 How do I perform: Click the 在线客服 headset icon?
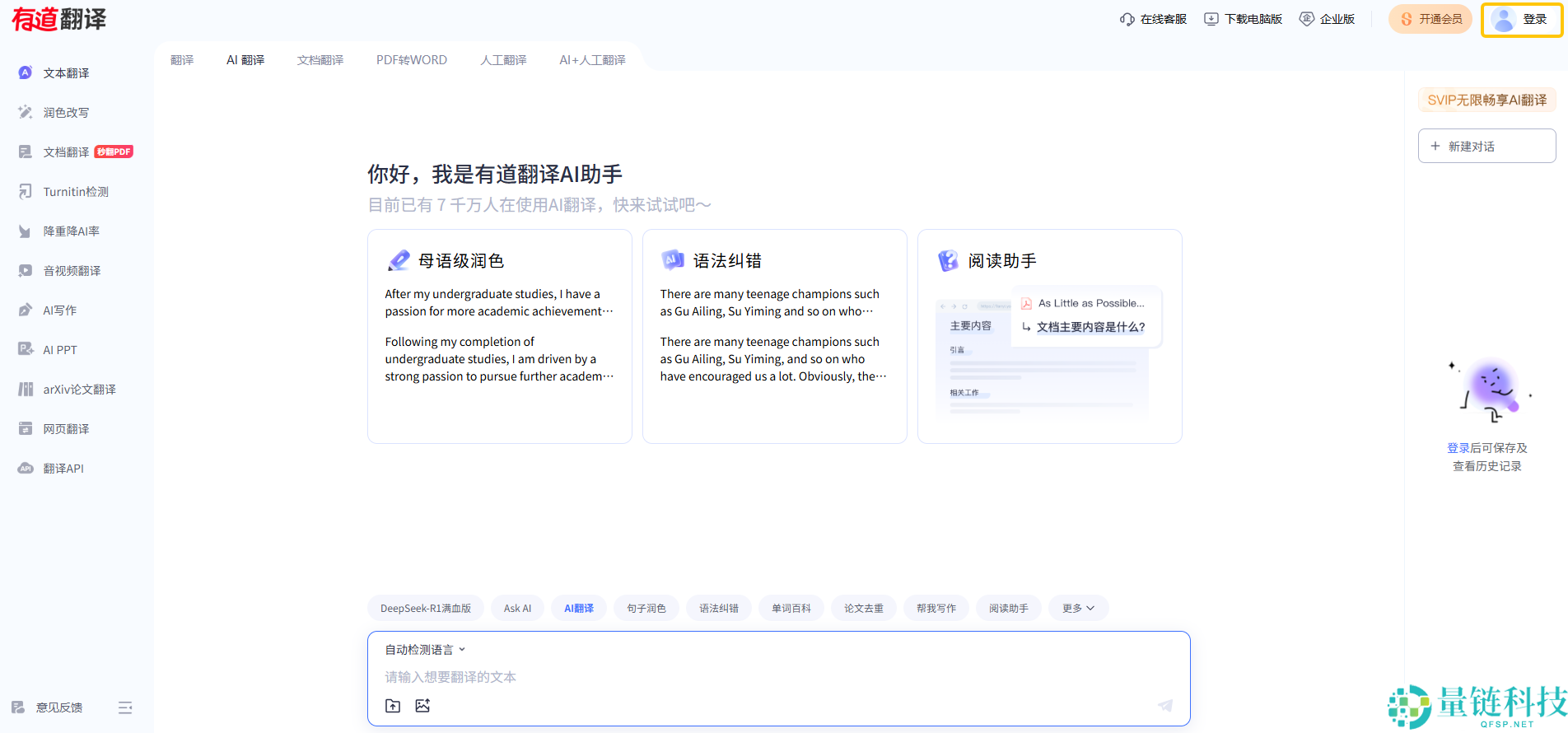click(x=1127, y=19)
